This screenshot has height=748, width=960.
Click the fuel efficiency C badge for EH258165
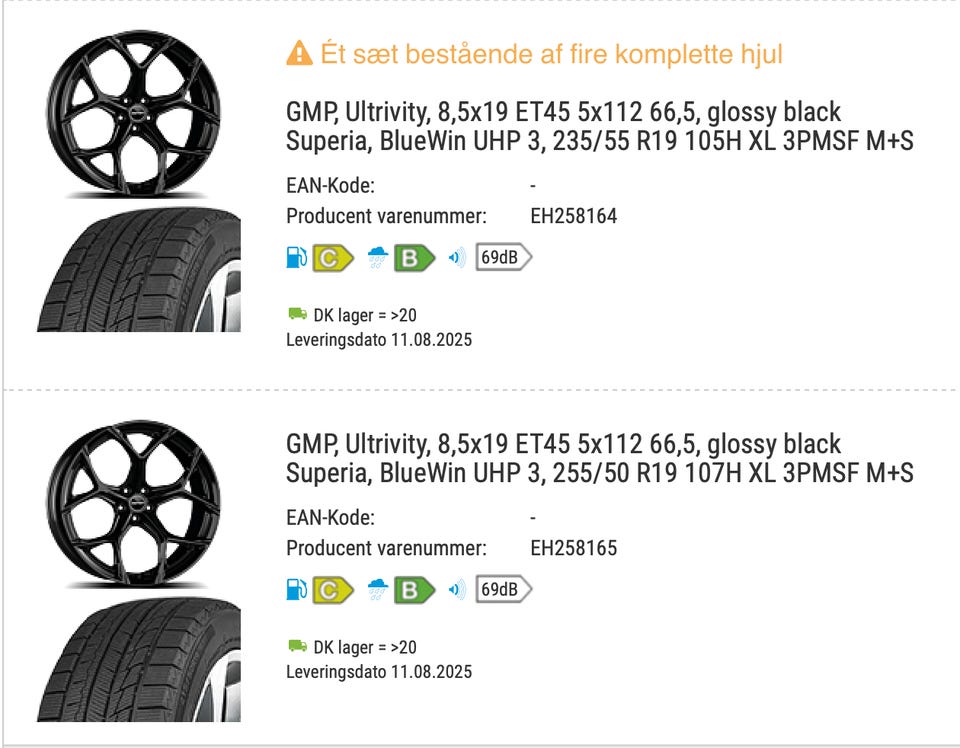[333, 590]
